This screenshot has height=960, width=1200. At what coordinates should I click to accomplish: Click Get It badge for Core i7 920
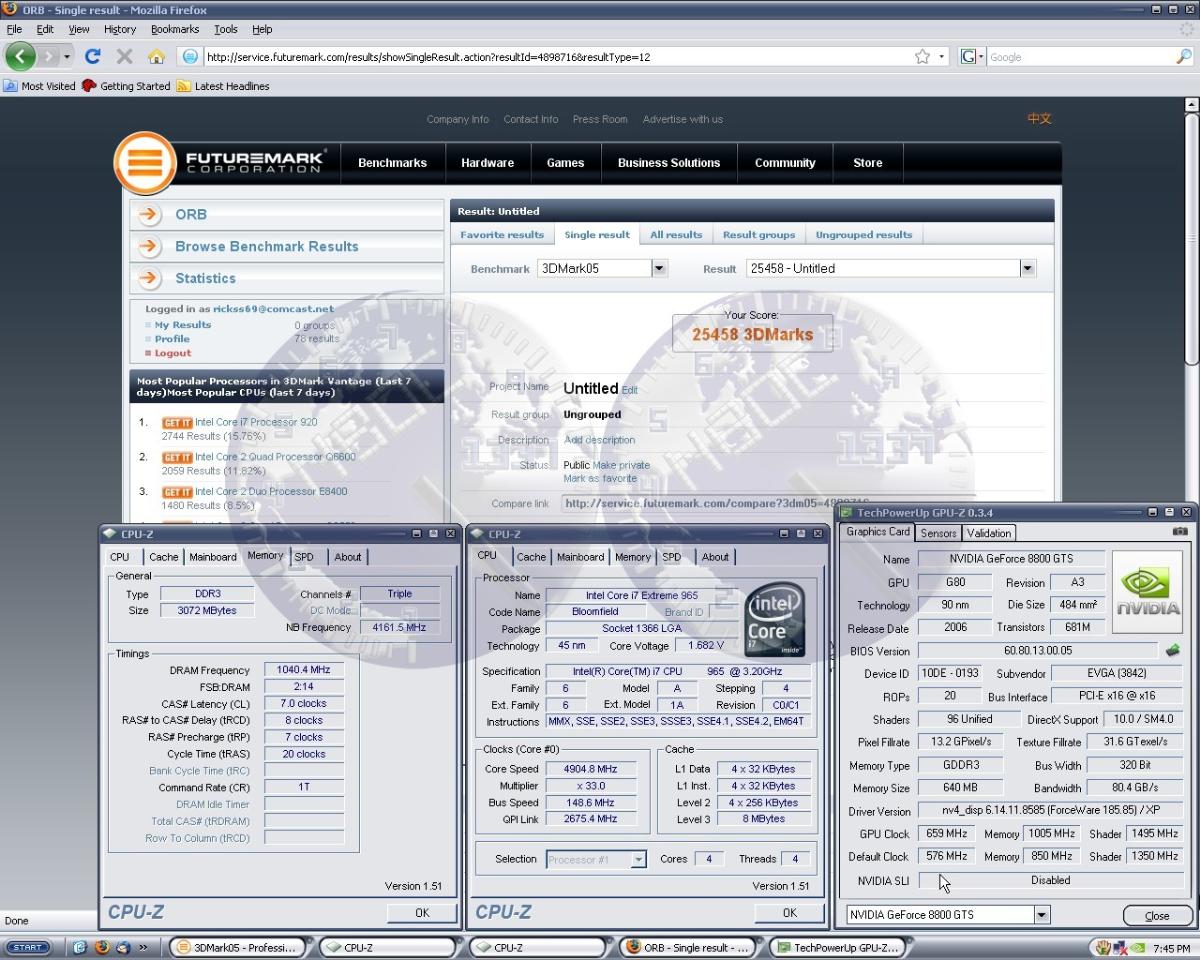(x=177, y=423)
